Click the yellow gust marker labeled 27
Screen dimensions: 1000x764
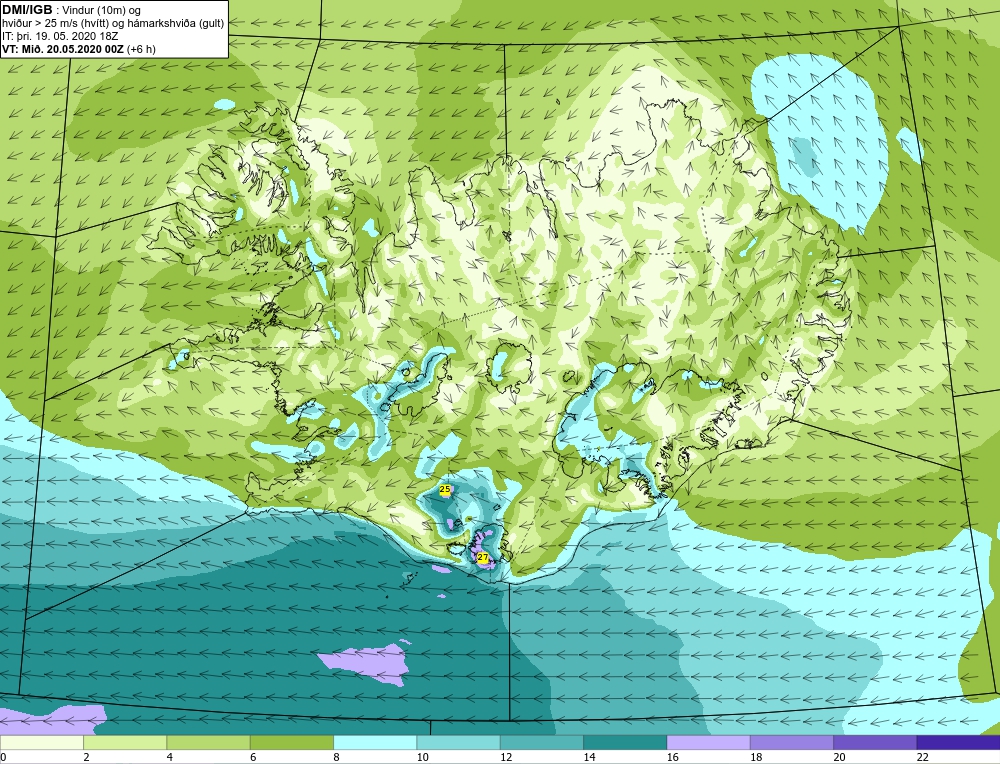point(483,557)
